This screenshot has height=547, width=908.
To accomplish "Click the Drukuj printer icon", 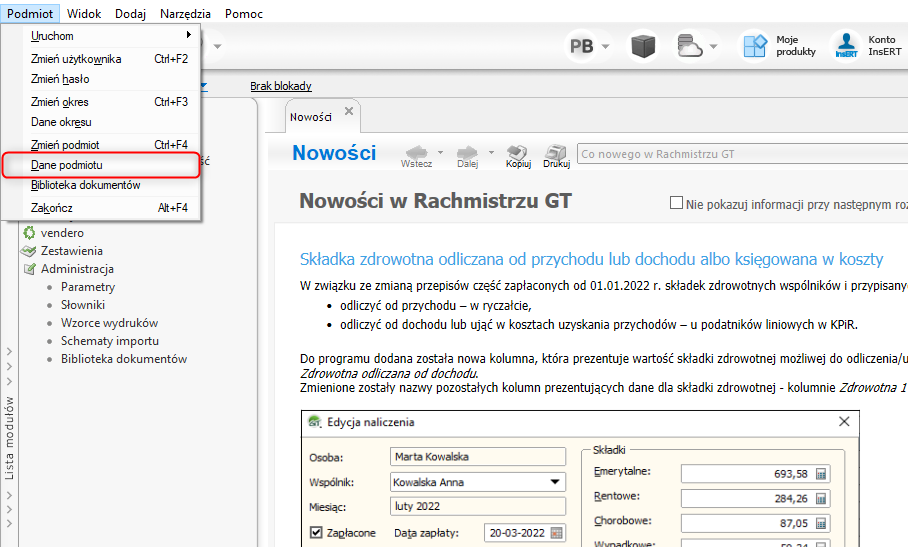I will (556, 156).
